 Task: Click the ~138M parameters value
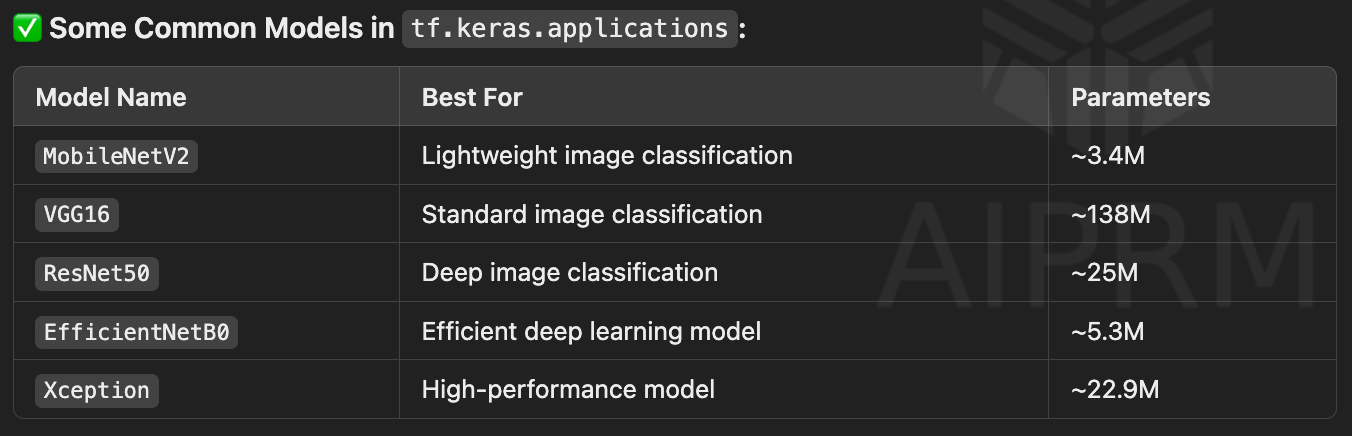pos(1108,214)
